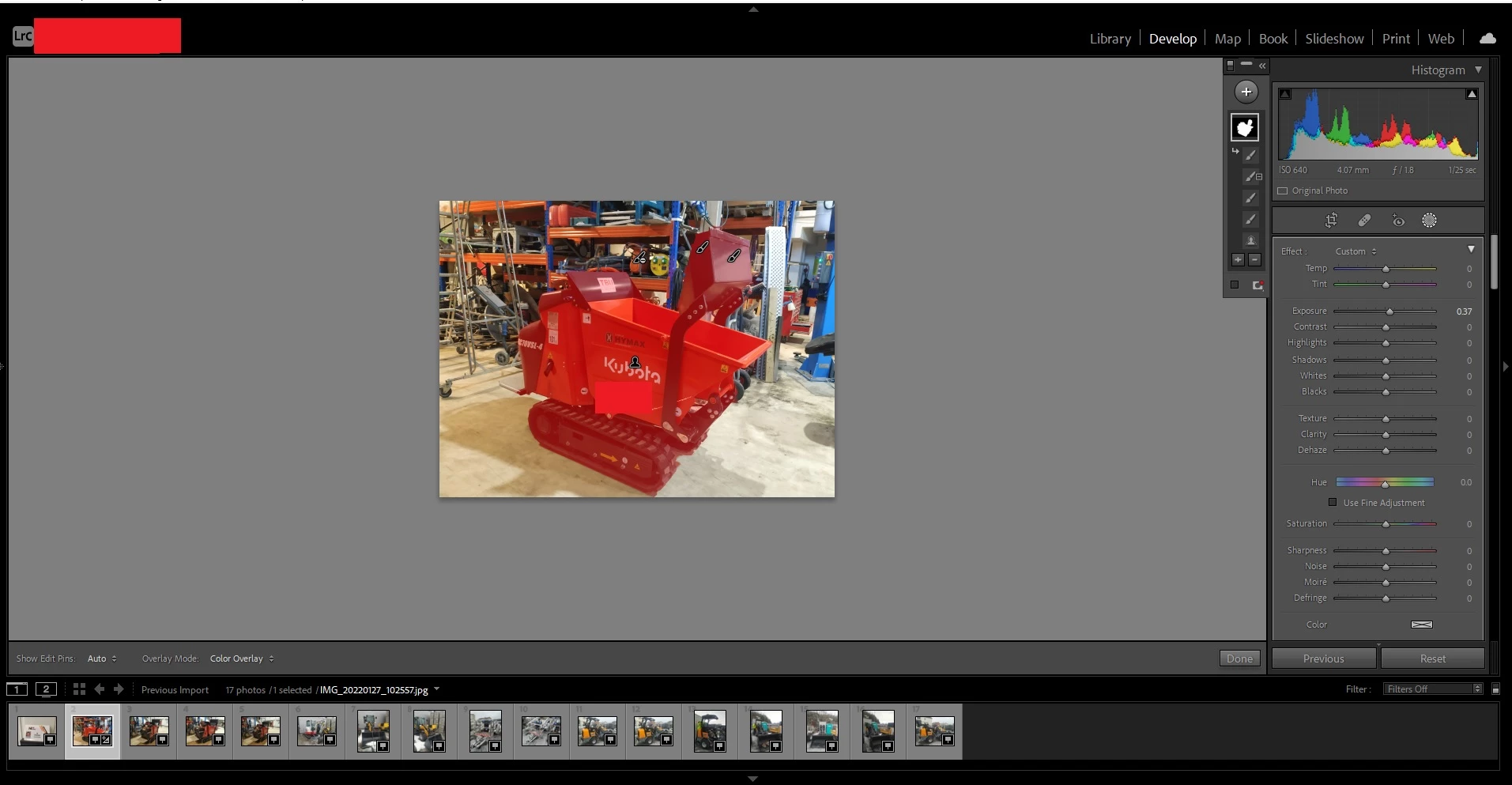Click the Previous Import source label
This screenshot has width=1512, height=785.
[x=175, y=690]
